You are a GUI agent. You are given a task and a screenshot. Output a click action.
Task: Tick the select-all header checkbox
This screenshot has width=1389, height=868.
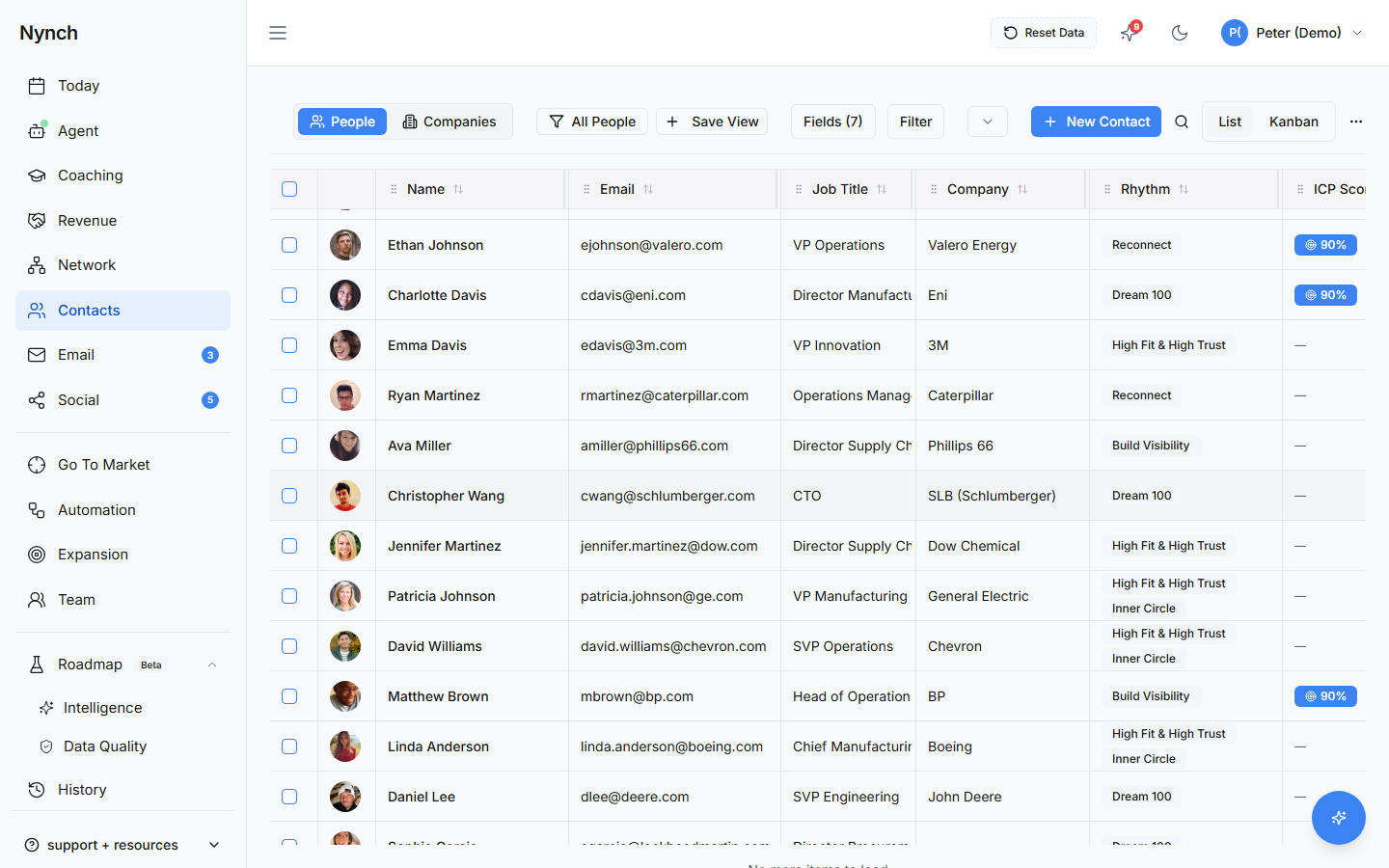pyautogui.click(x=289, y=189)
